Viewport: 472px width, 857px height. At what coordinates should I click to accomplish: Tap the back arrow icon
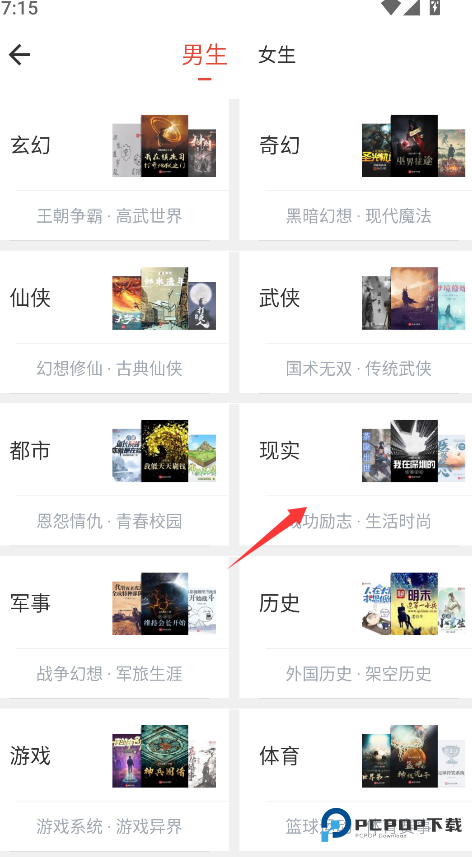point(19,55)
